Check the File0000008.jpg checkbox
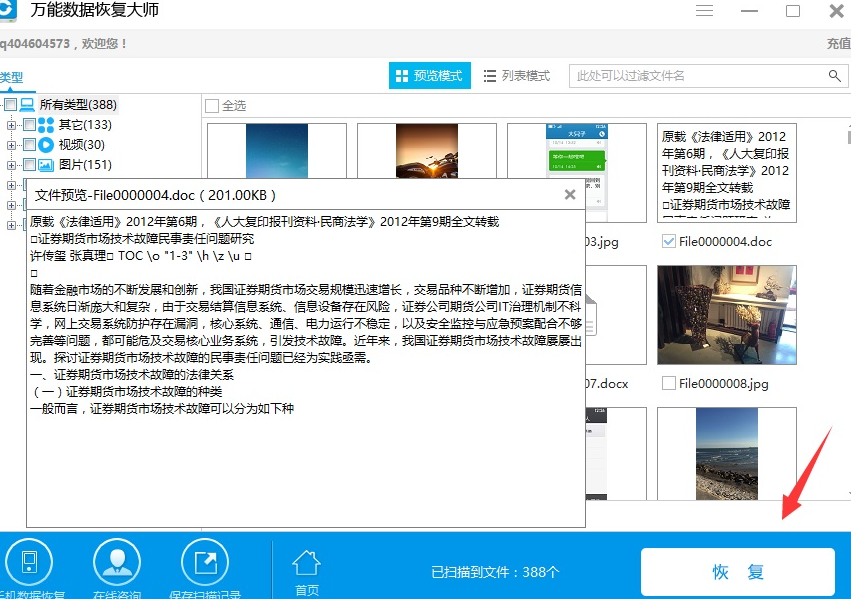 [670, 382]
